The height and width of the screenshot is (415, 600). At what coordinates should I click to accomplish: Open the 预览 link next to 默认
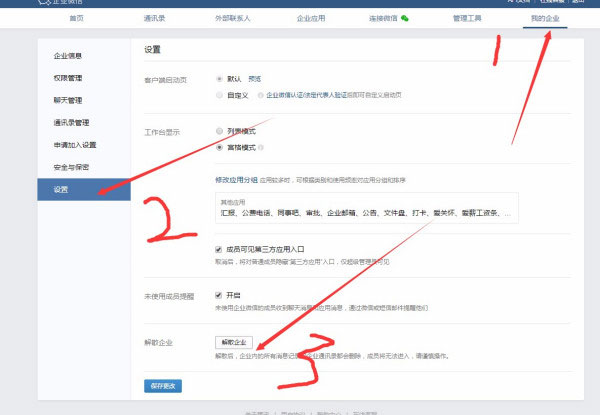255,78
